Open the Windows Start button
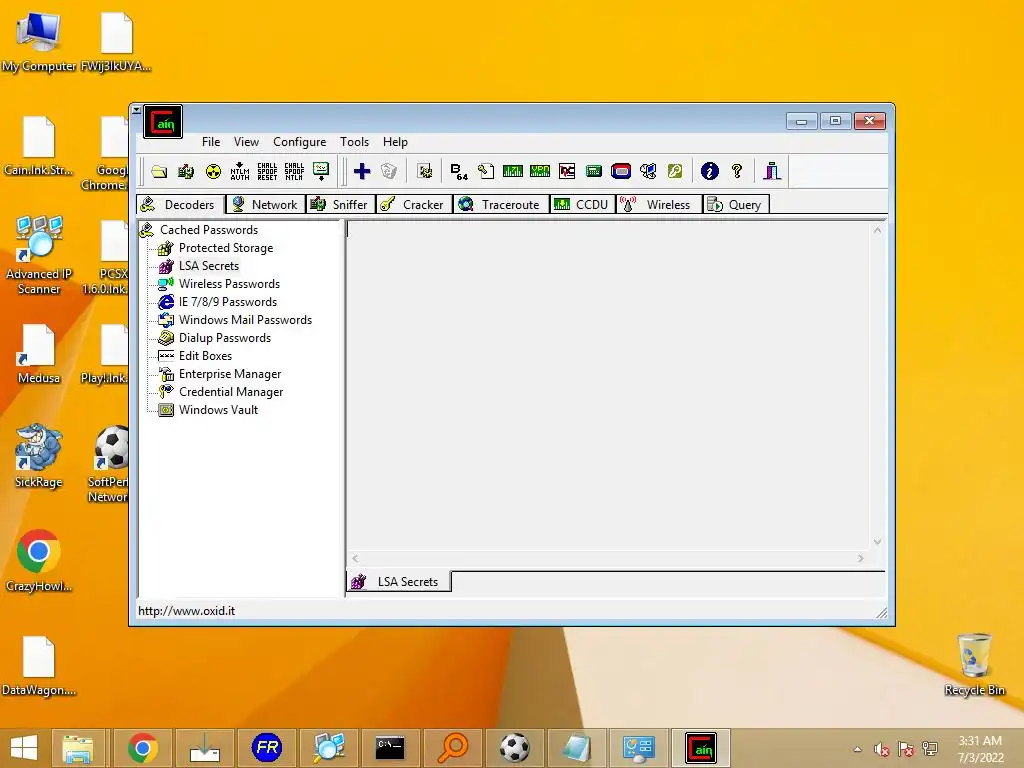Viewport: 1024px width, 768px height. (x=24, y=748)
